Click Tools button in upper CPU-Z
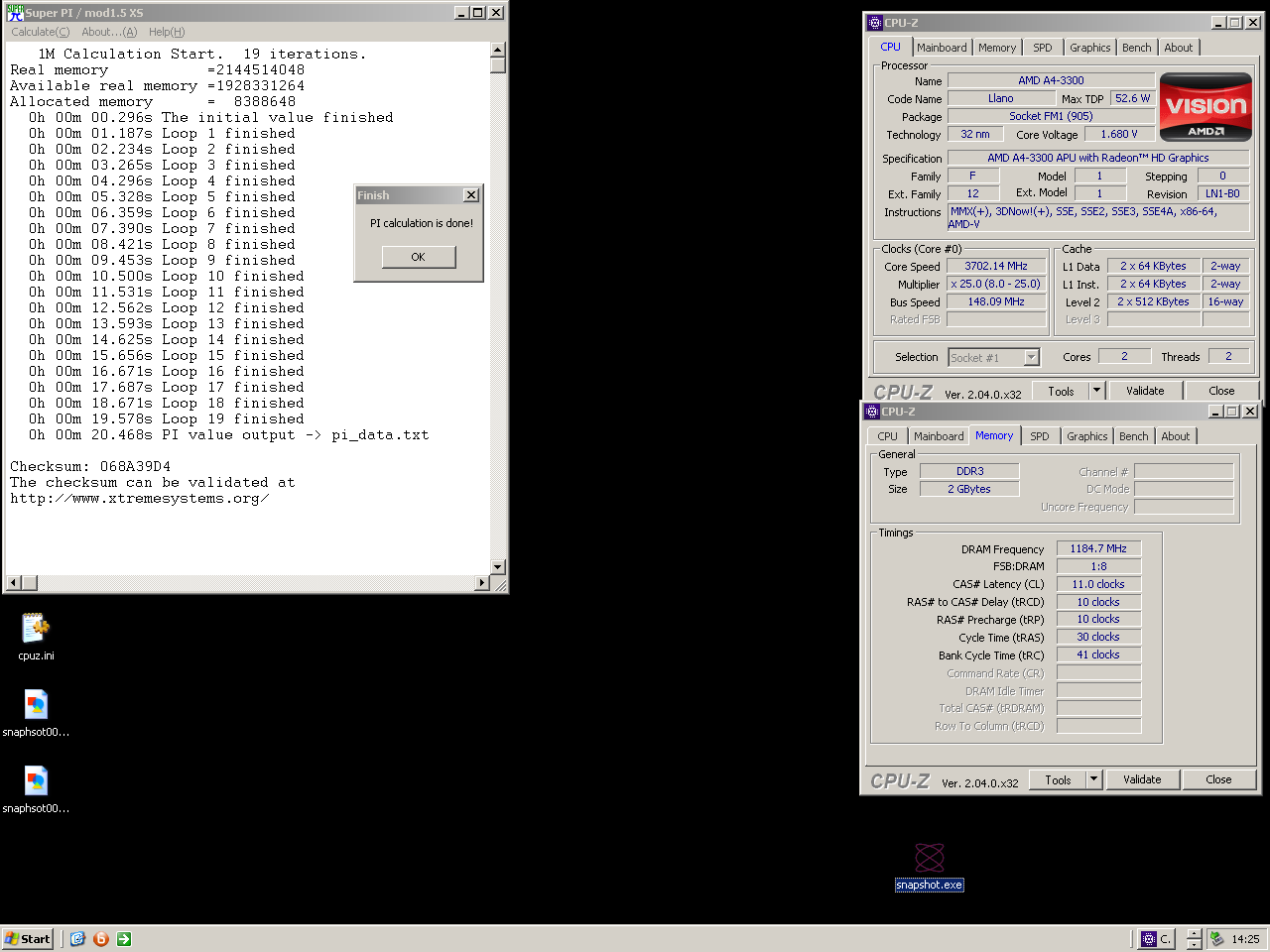This screenshot has width=1270, height=952. 1061,391
